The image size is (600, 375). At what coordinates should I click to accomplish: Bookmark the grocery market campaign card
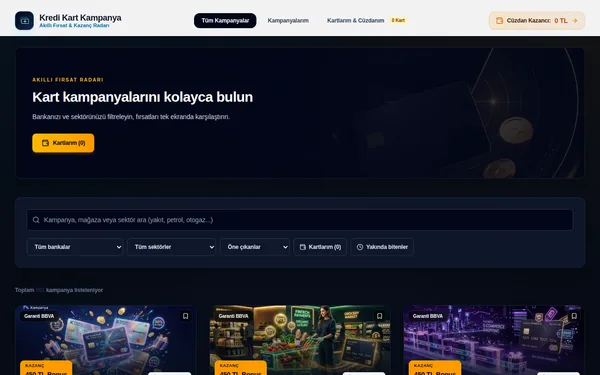pyautogui.click(x=380, y=316)
